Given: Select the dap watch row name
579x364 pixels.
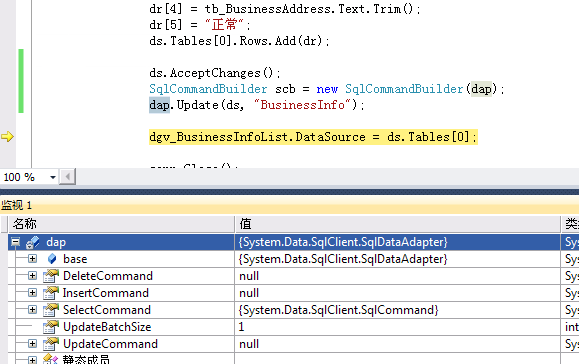Looking at the screenshot, I should click(x=56, y=242).
